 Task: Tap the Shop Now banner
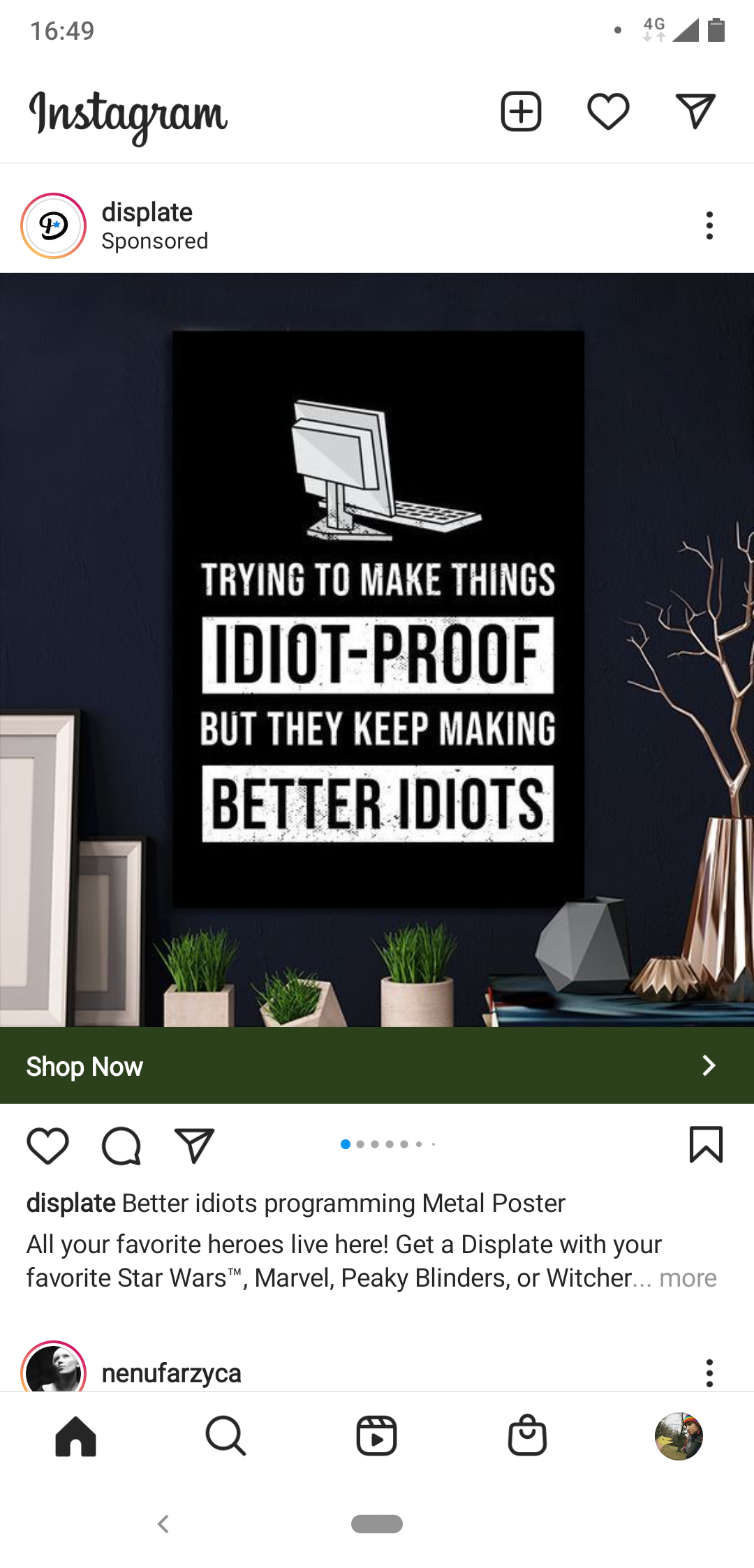(x=377, y=1065)
